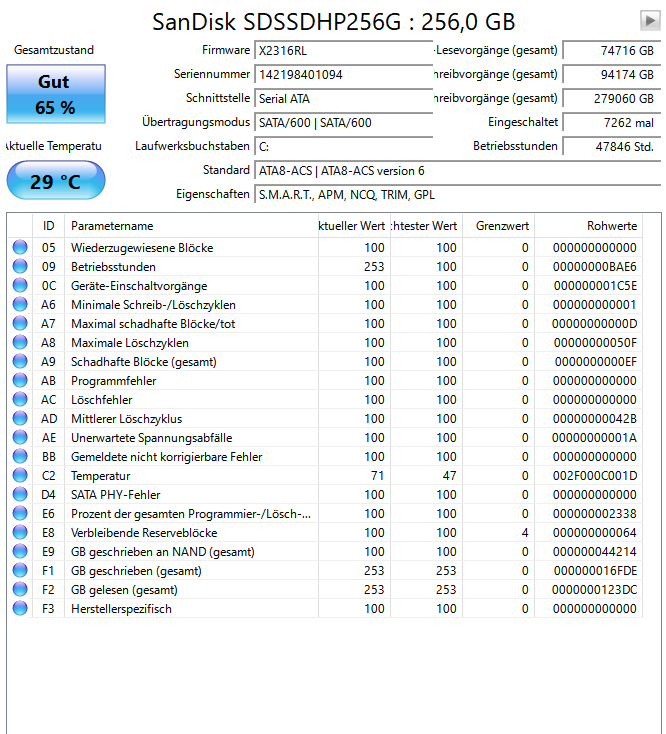Screen dimensions: 666x734
Task: Click the SanDisk SDSSDHP256G drive title
Action: coord(333,22)
